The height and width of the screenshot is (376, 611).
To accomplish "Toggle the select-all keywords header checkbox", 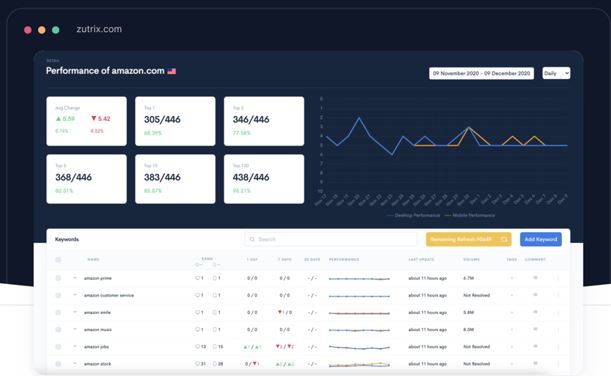I will point(58,259).
